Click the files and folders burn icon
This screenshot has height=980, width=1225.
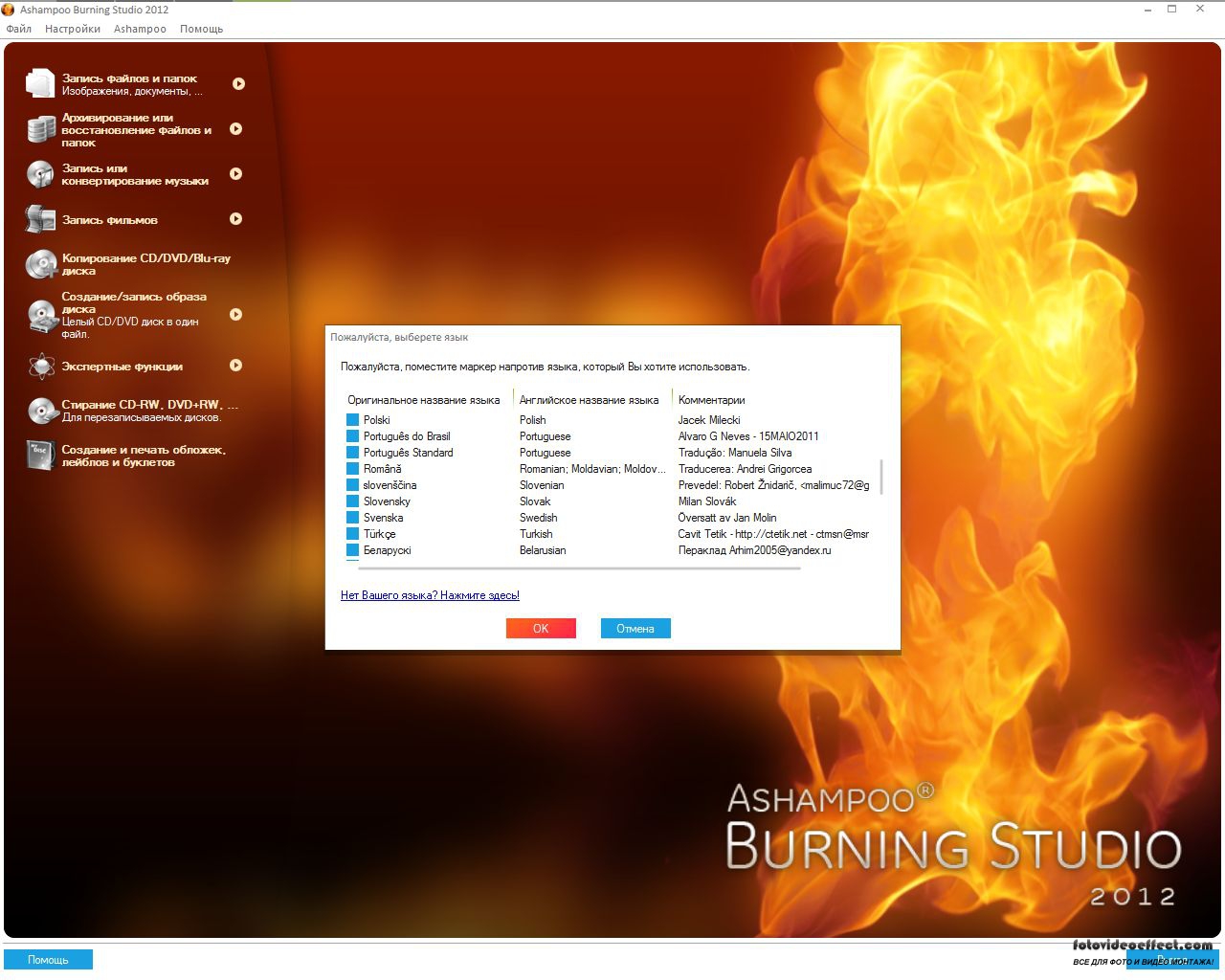[40, 83]
